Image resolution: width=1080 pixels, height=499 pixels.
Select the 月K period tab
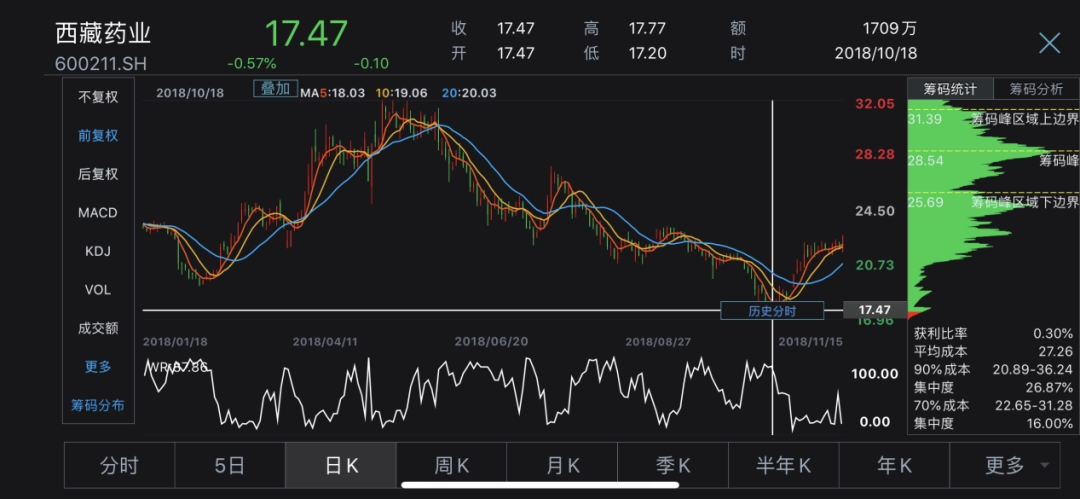[x=562, y=466]
